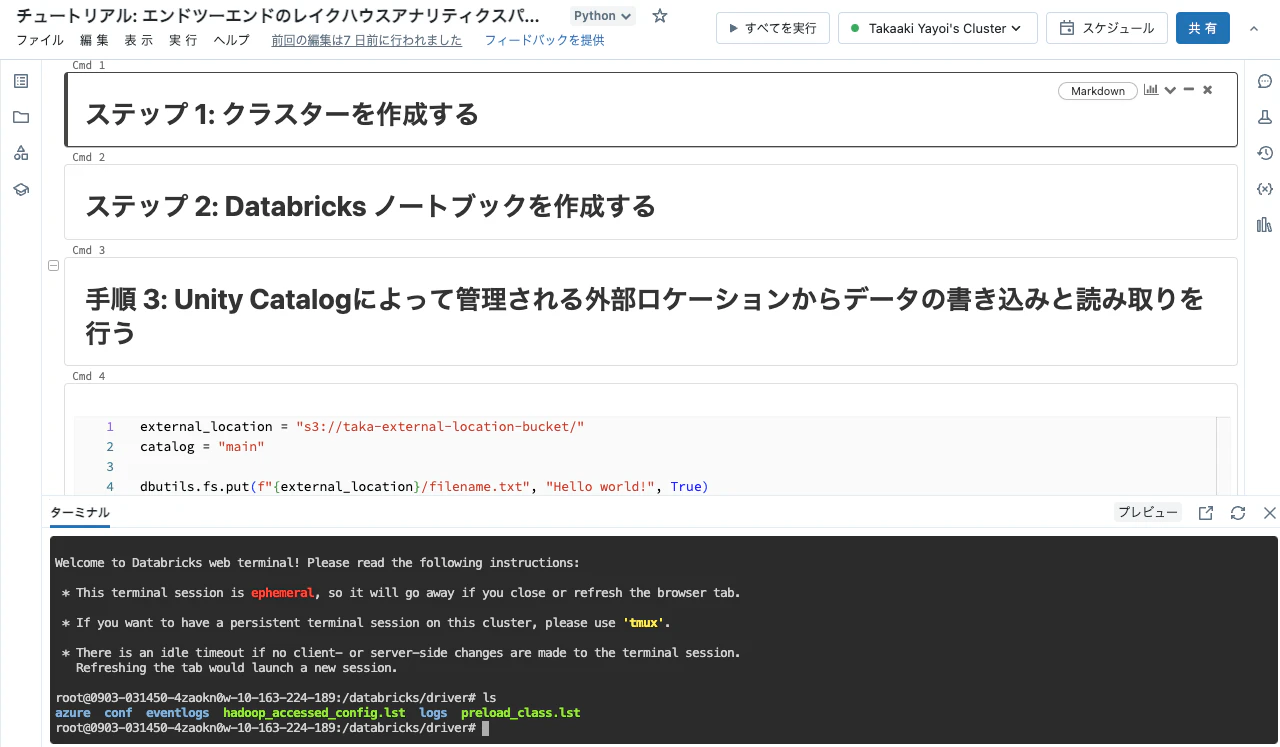This screenshot has height=747, width=1280.
Task: Open the 表示 menu
Action: (x=139, y=40)
